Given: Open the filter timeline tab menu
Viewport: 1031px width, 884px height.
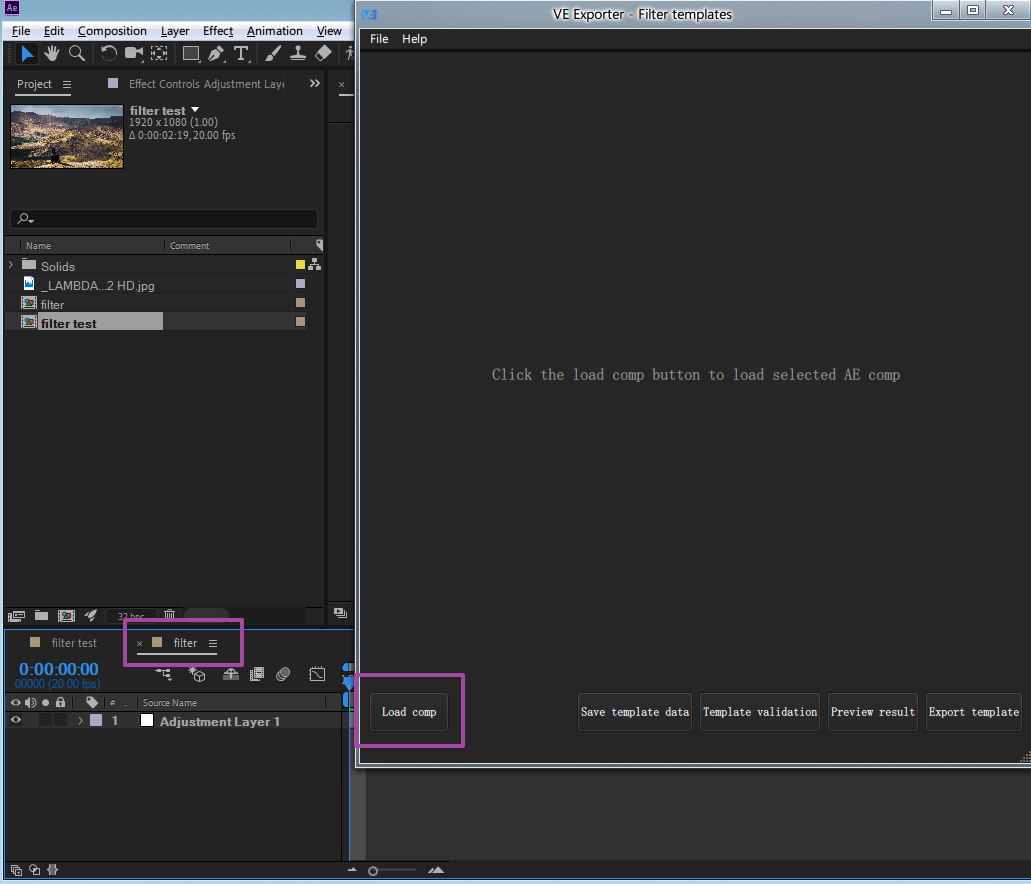Looking at the screenshot, I should point(213,643).
